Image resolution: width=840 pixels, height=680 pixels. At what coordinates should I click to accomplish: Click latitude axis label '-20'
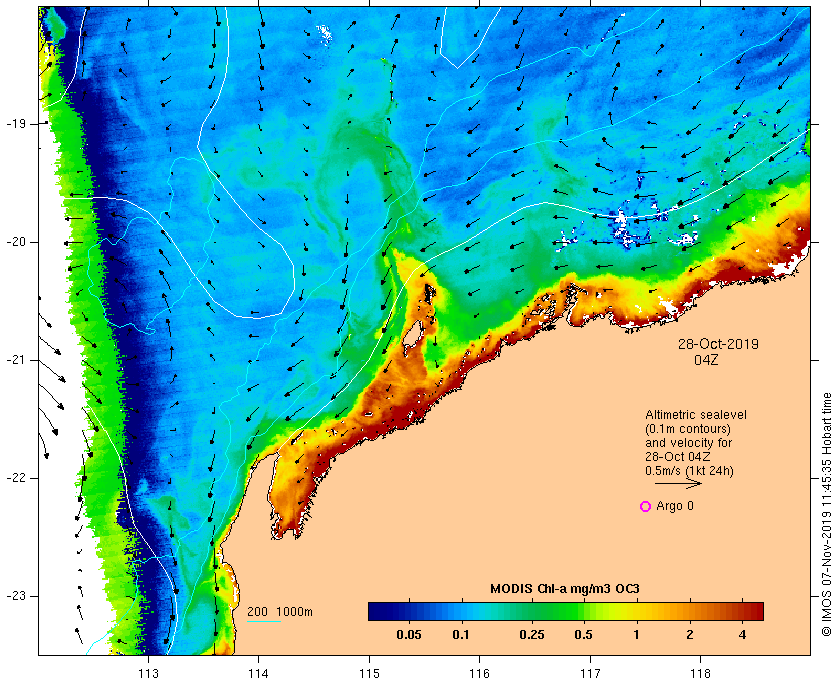pyautogui.click(x=17, y=242)
